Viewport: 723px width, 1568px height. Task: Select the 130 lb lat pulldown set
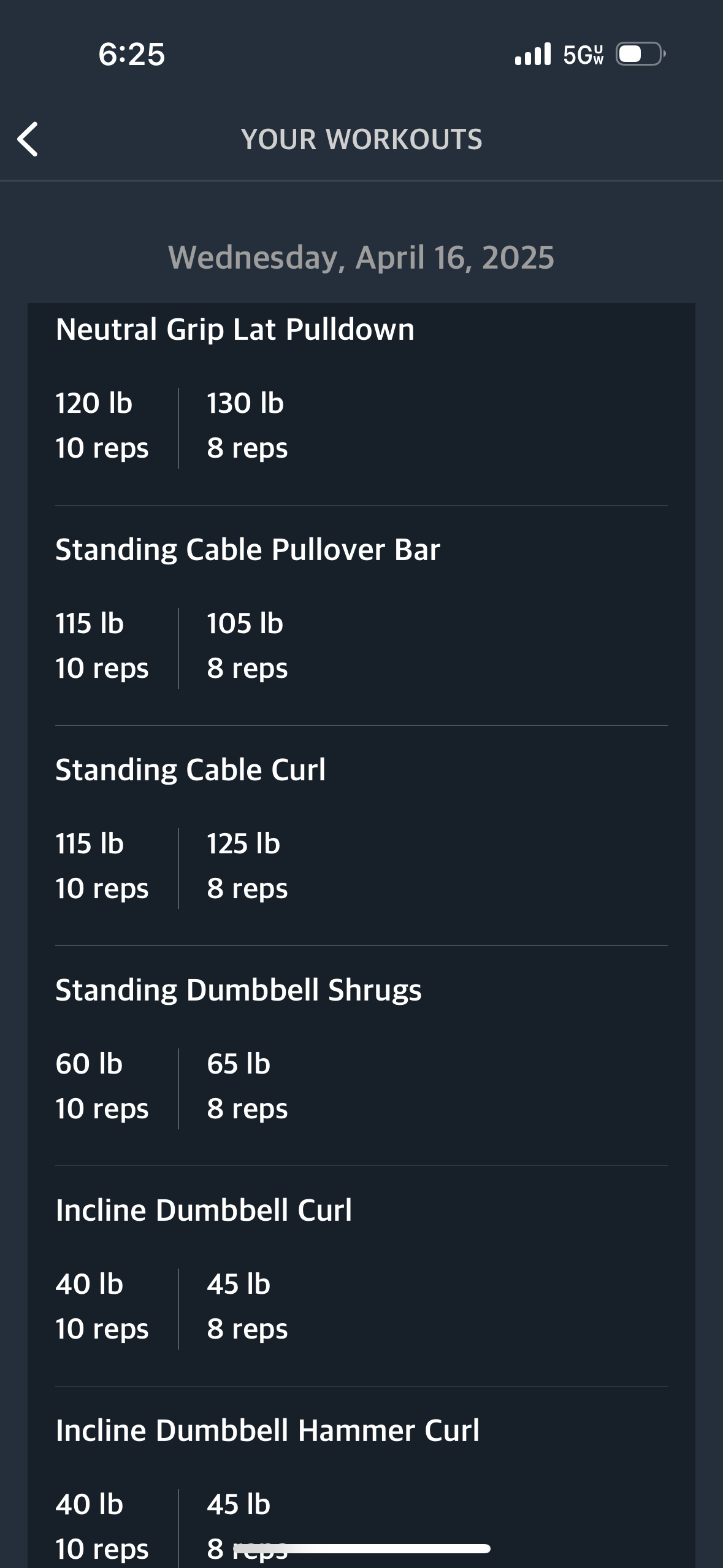tap(247, 426)
